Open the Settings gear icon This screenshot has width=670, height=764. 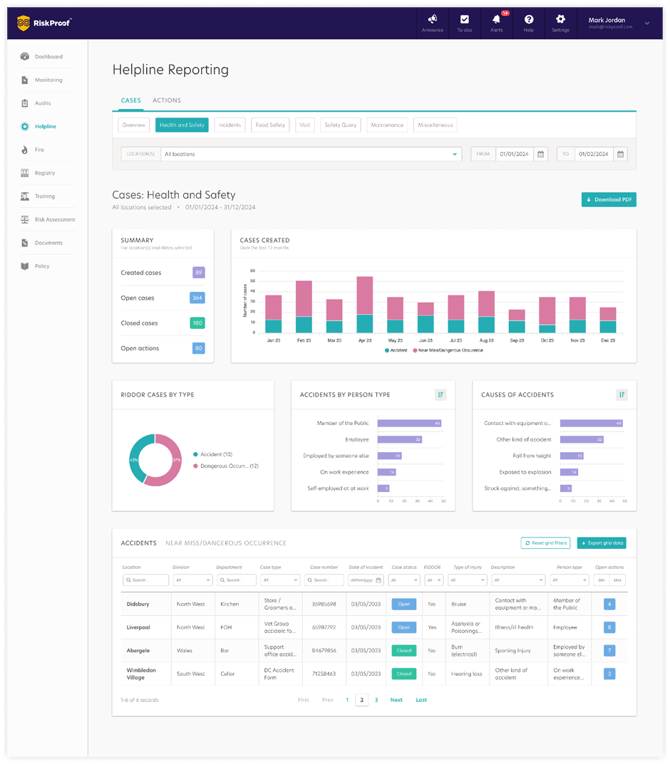560,19
